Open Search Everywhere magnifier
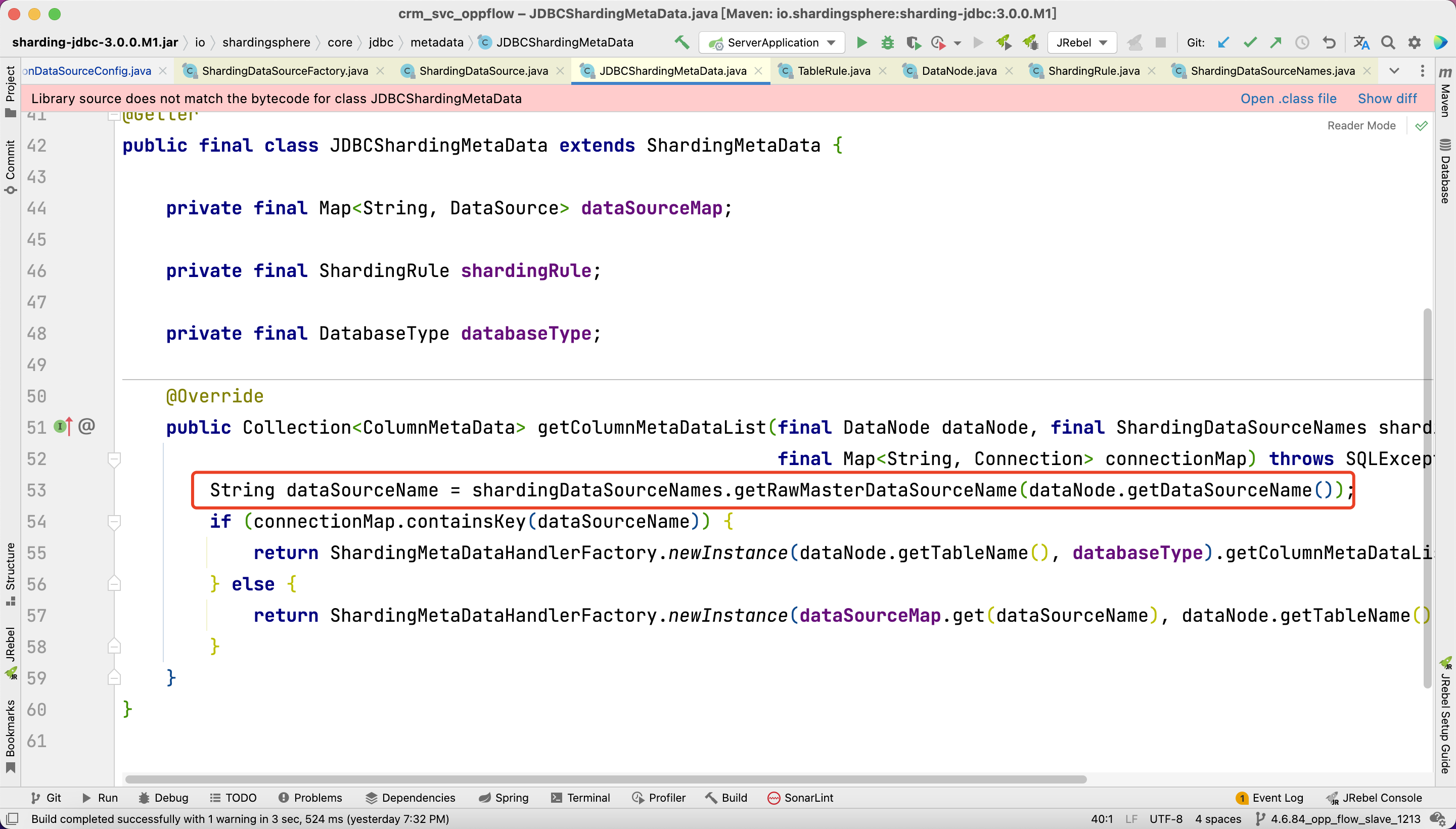 1388,42
